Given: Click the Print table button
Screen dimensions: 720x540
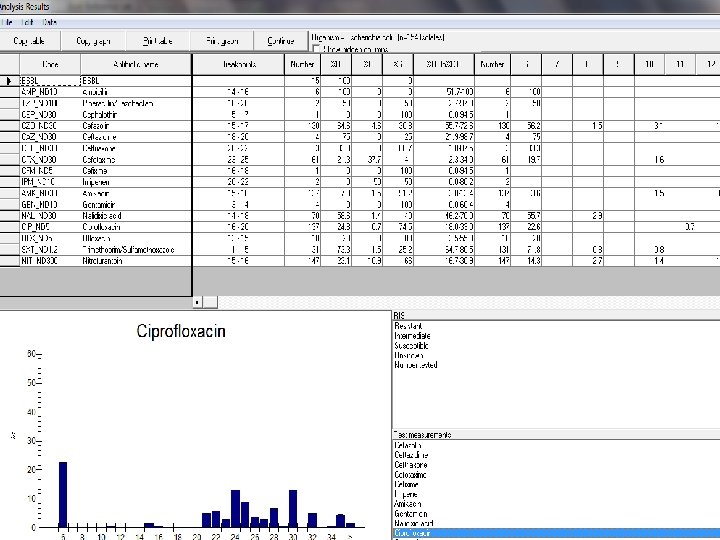Looking at the screenshot, I should 158,41.
